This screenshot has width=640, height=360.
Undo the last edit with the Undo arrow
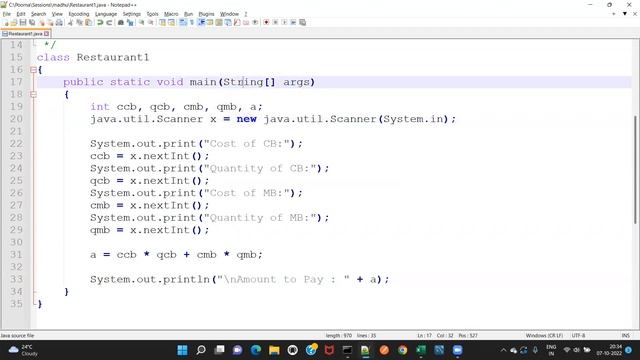tap(100, 22)
